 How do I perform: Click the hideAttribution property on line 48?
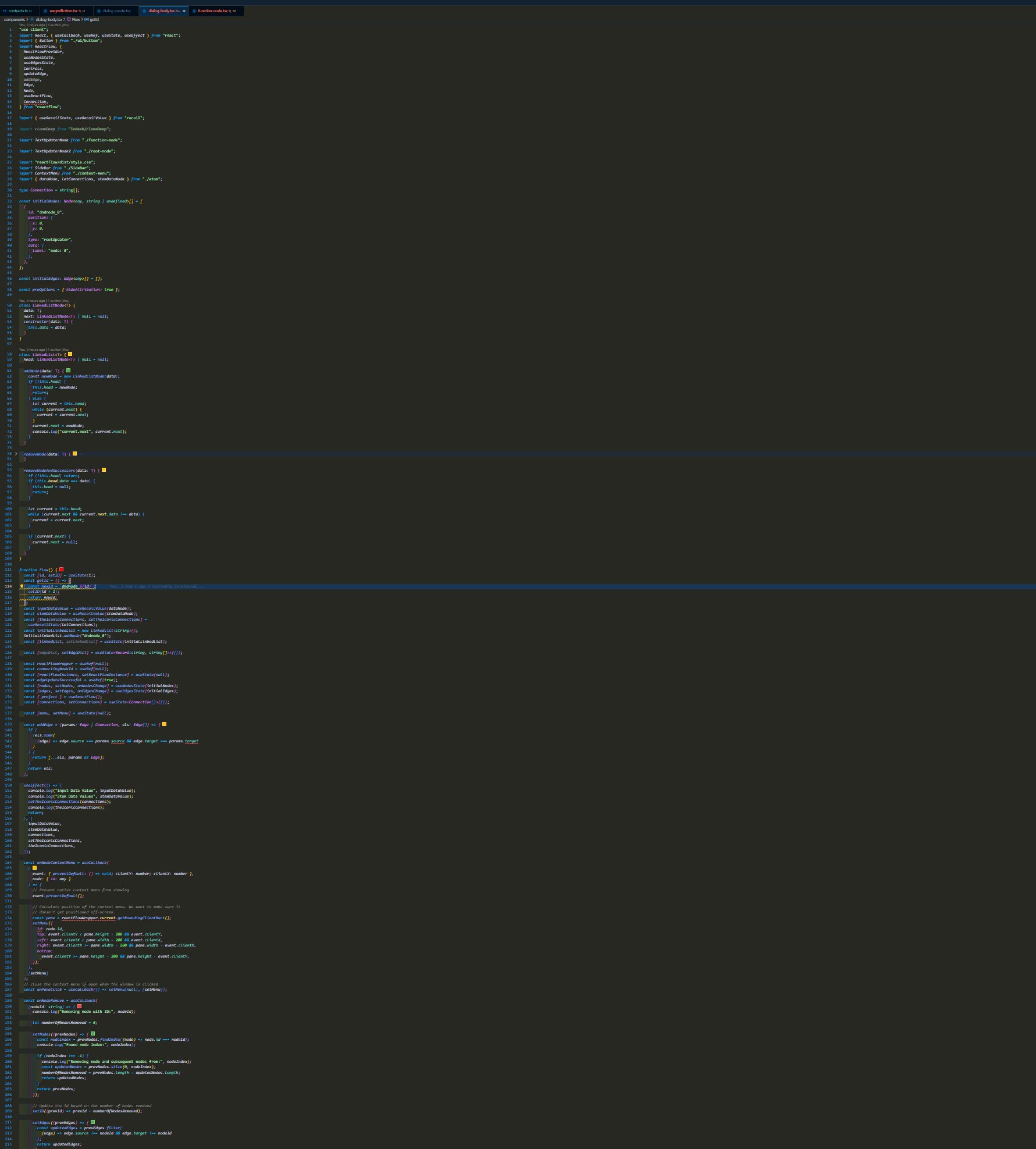[x=84, y=290]
